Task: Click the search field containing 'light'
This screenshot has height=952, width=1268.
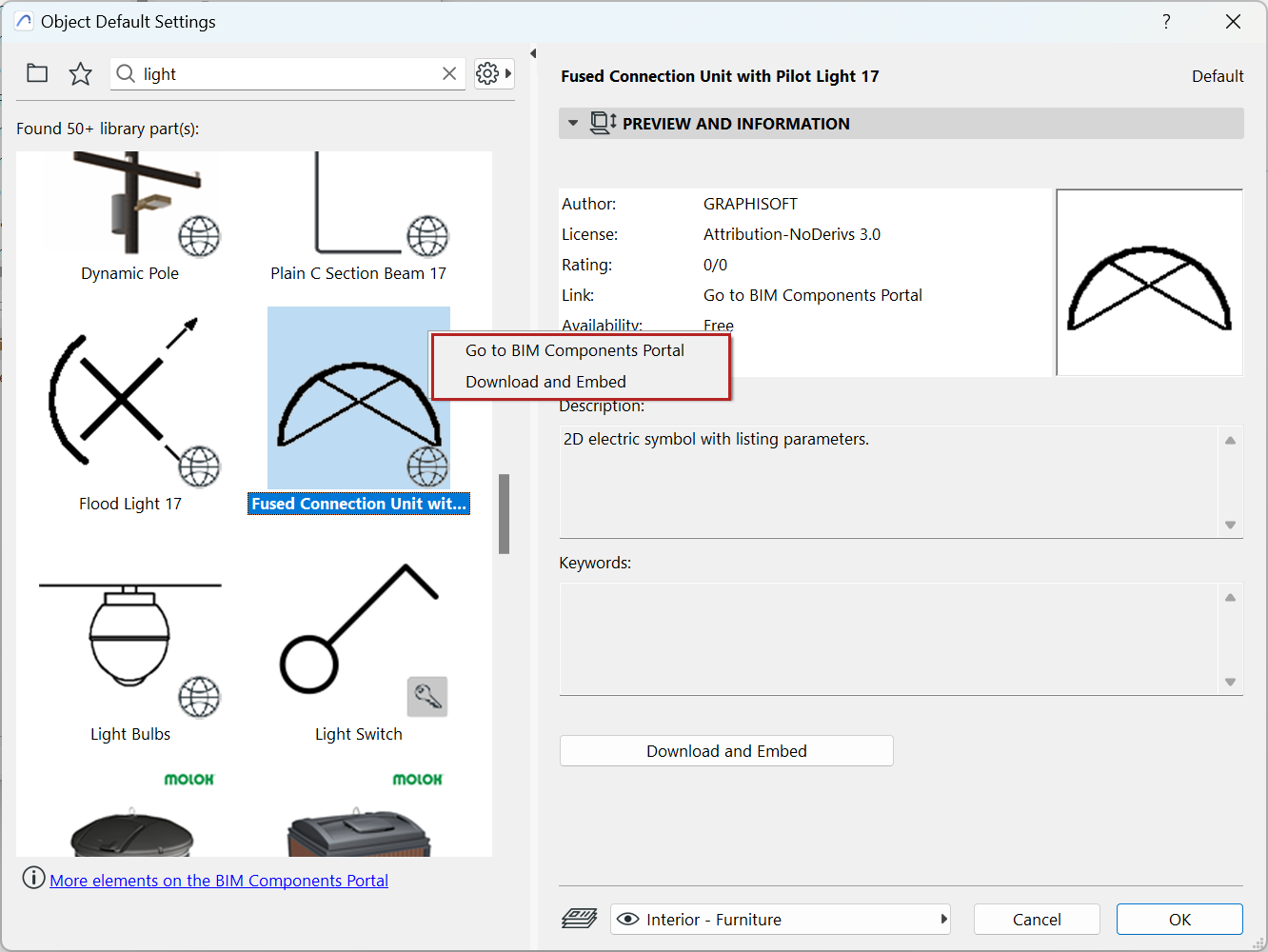Action: (x=287, y=73)
